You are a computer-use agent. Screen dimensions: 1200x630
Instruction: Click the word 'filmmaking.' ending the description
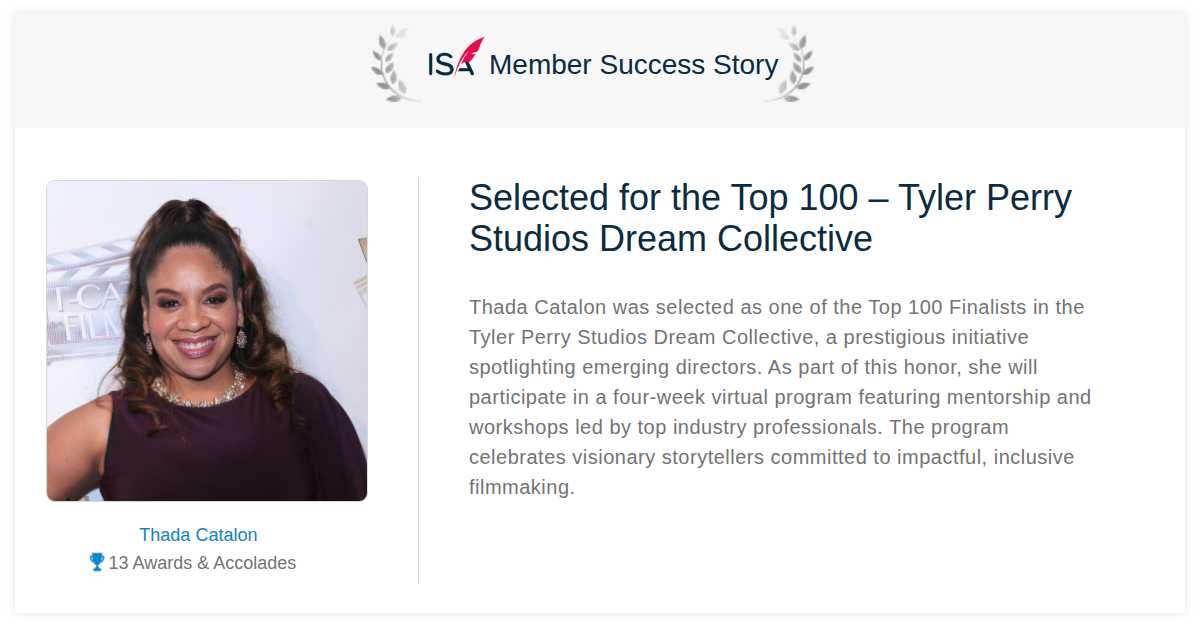pos(522,488)
